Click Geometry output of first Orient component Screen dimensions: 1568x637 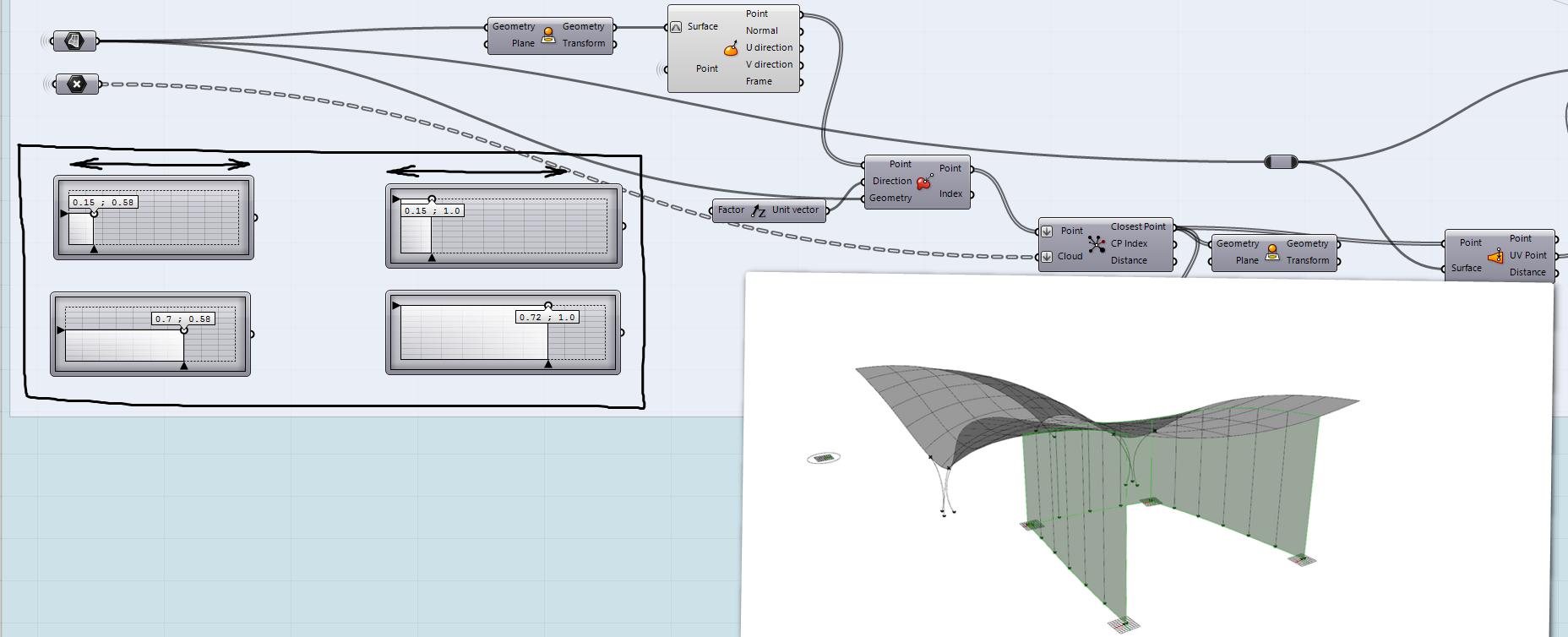click(x=584, y=27)
